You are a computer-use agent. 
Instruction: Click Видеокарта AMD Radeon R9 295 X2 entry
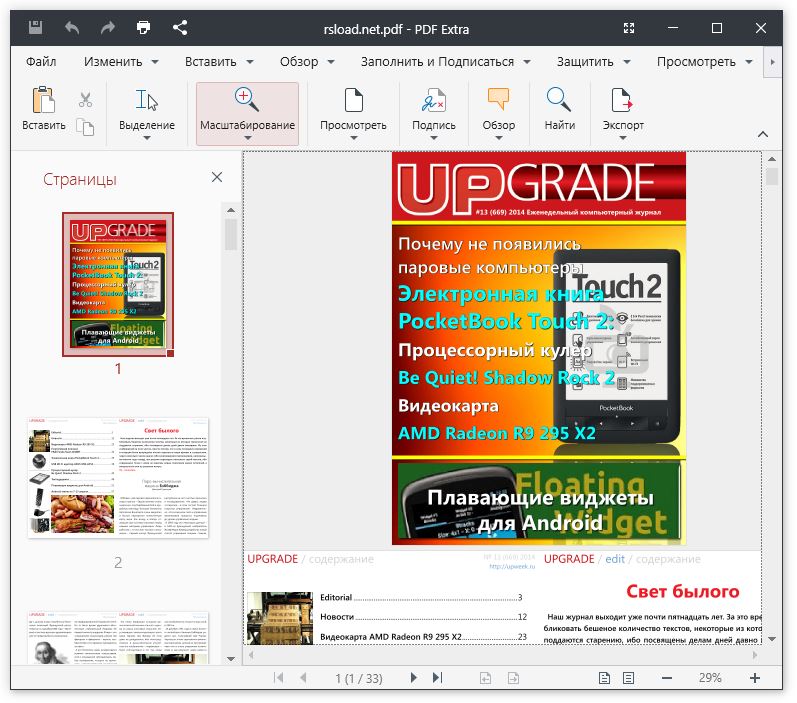[423, 636]
